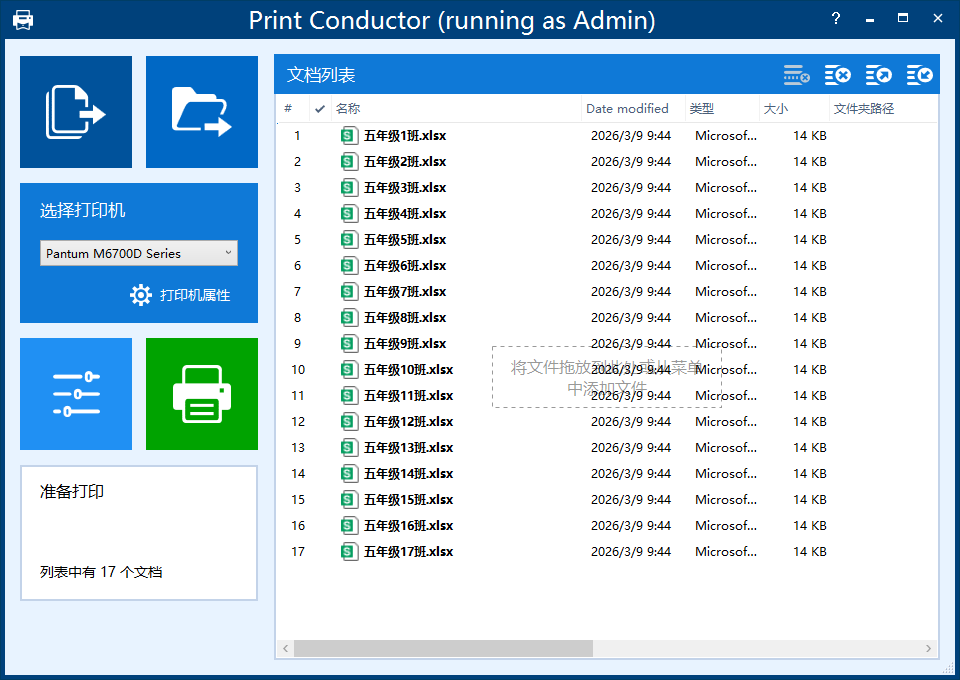Open the print settings sliders tile
This screenshot has width=960, height=680.
click(x=76, y=394)
